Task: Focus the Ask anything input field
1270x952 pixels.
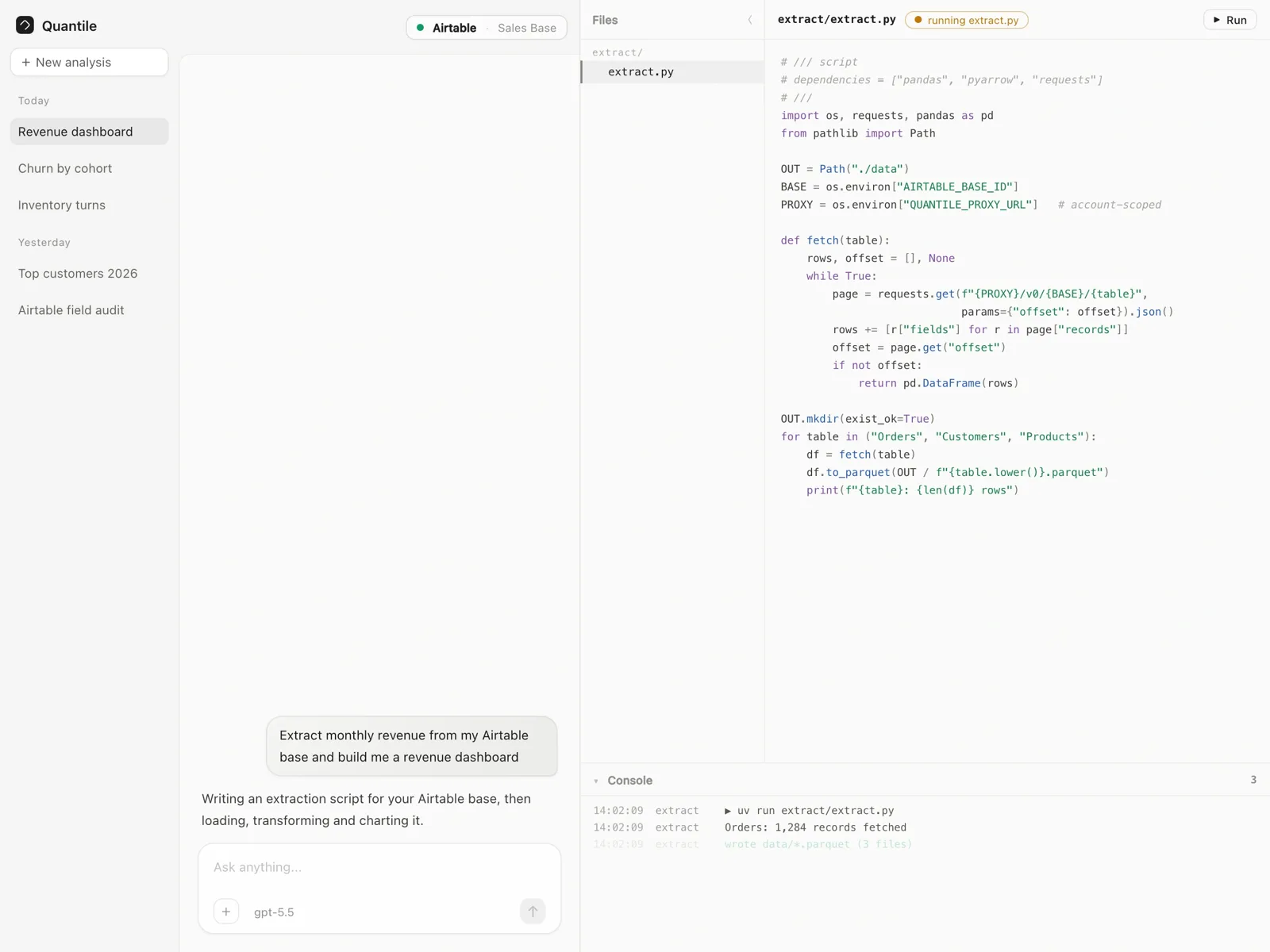Action: coord(379,867)
